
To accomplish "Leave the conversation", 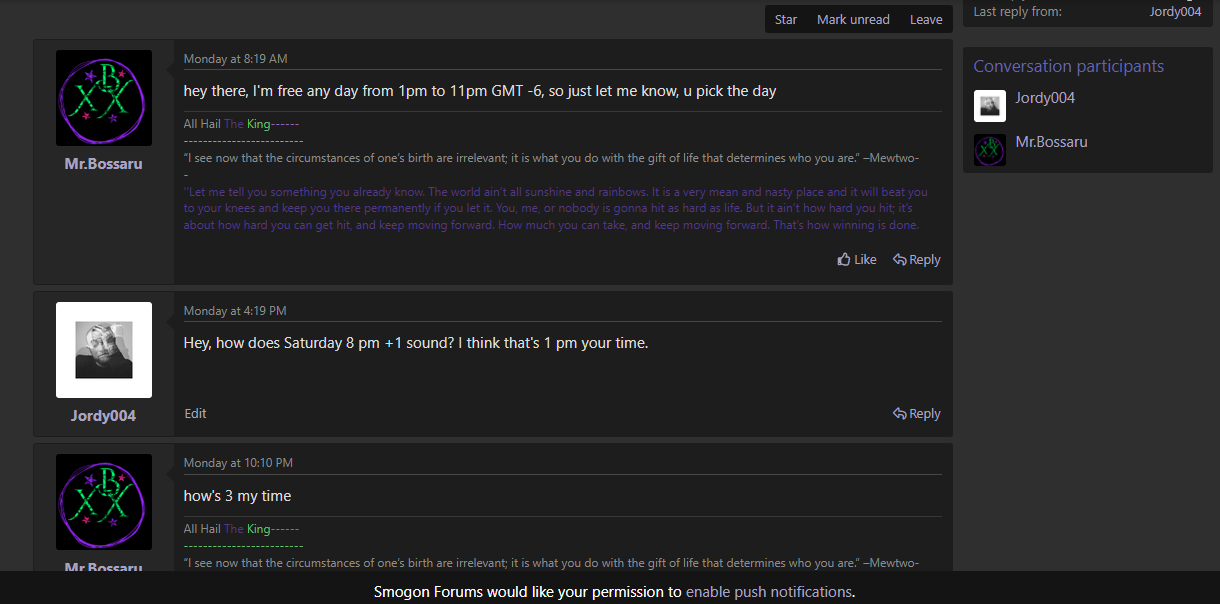I will click(926, 20).
